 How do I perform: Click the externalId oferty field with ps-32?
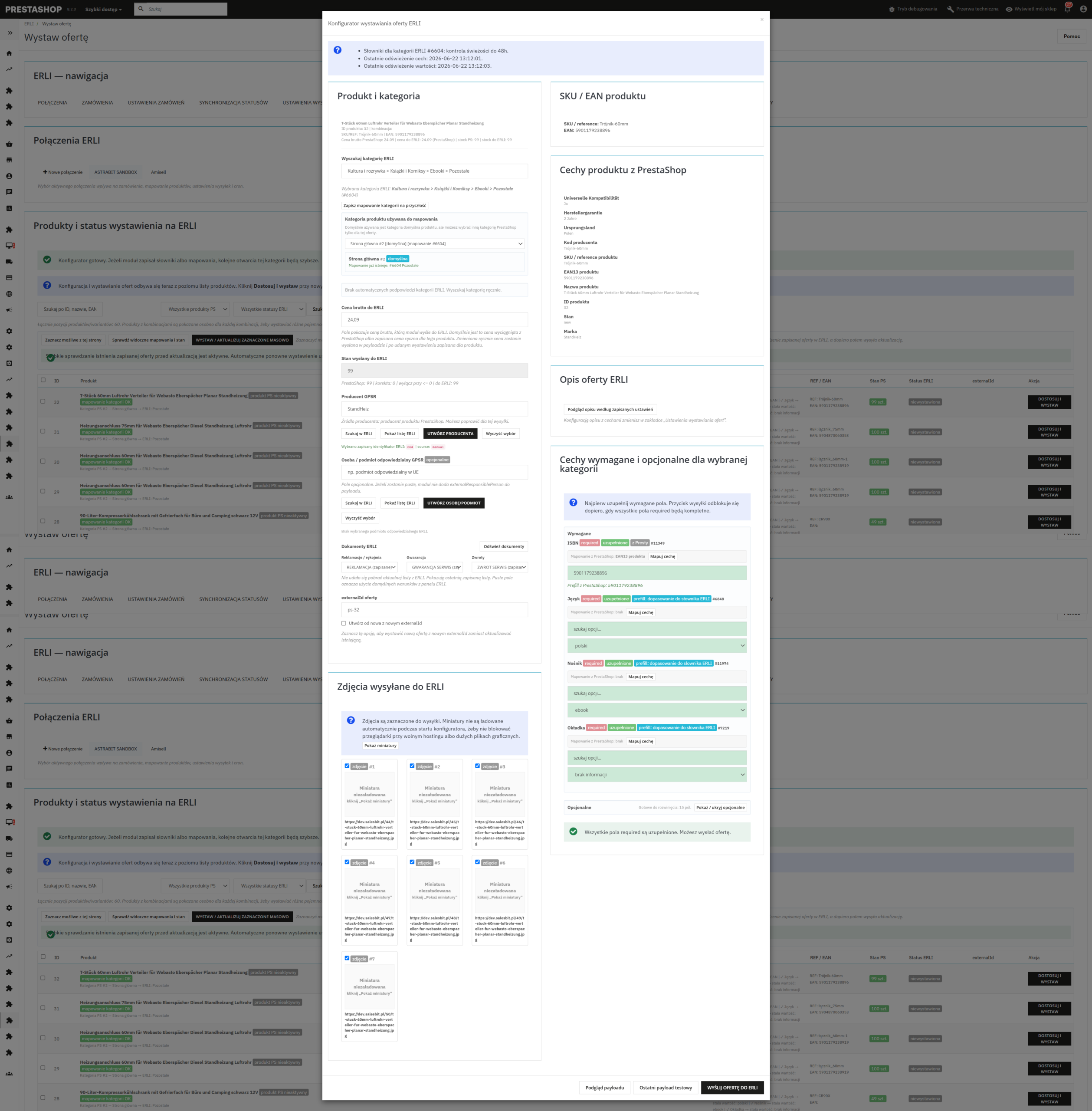click(435, 610)
